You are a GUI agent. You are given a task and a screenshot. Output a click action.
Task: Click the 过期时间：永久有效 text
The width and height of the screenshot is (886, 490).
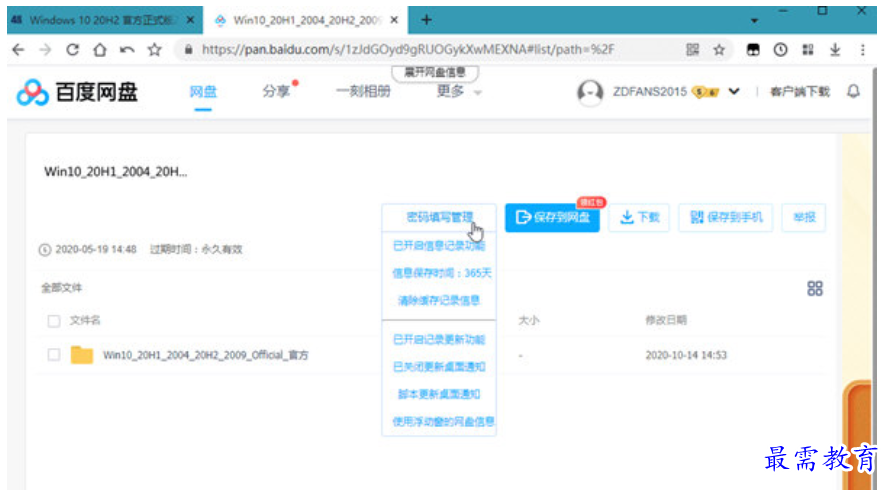click(196, 249)
